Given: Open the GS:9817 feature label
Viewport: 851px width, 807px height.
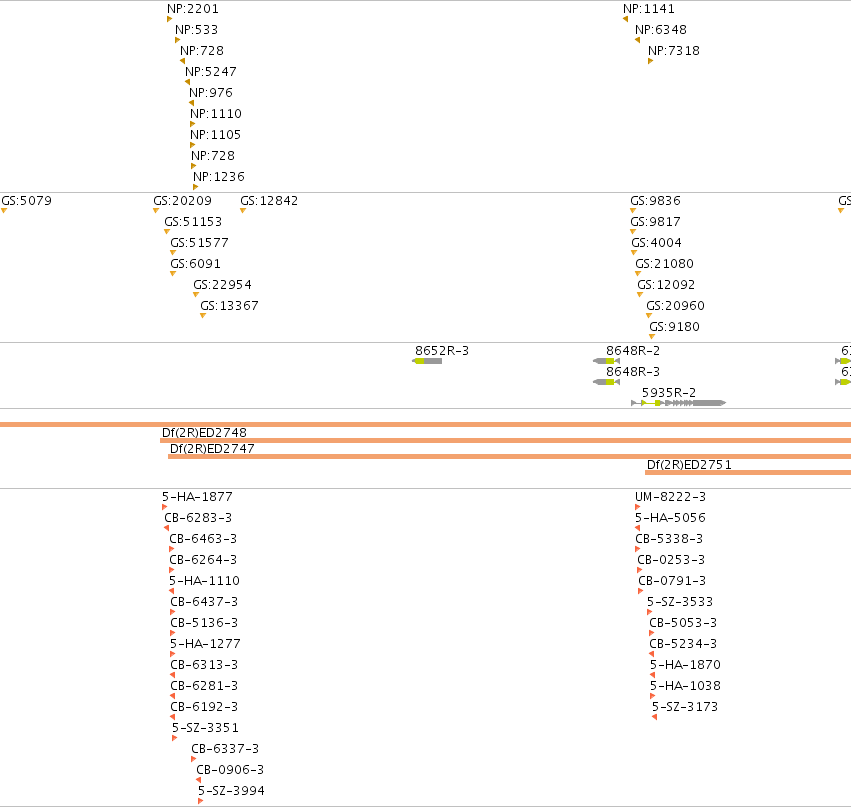Looking at the screenshot, I should point(655,221).
